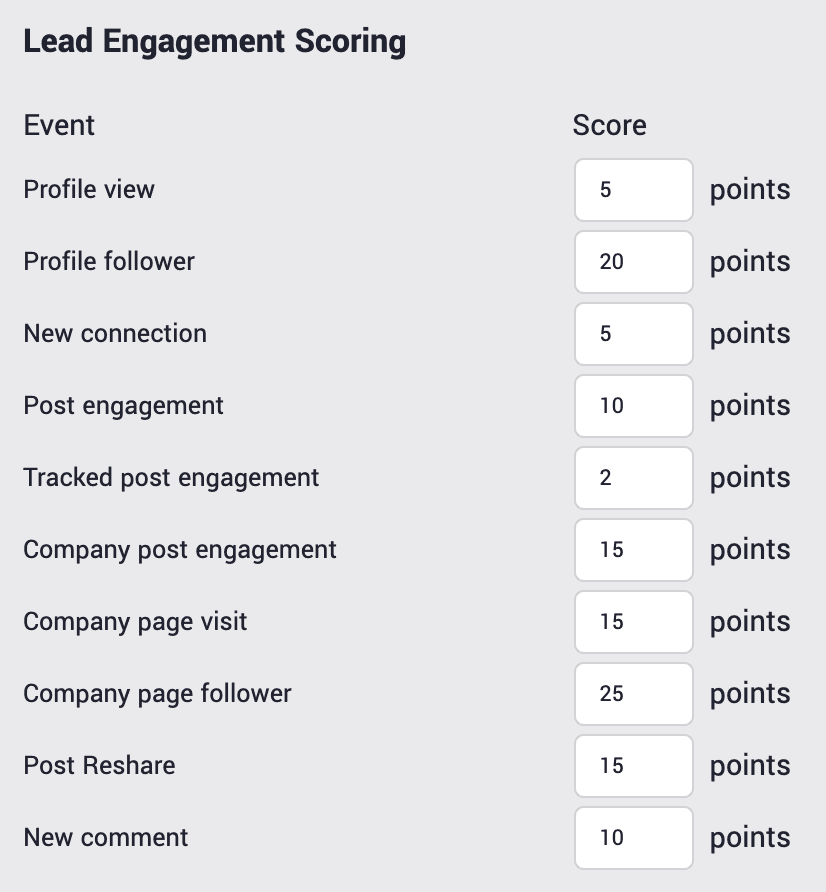Click the Tracked post engagement label

point(171,477)
